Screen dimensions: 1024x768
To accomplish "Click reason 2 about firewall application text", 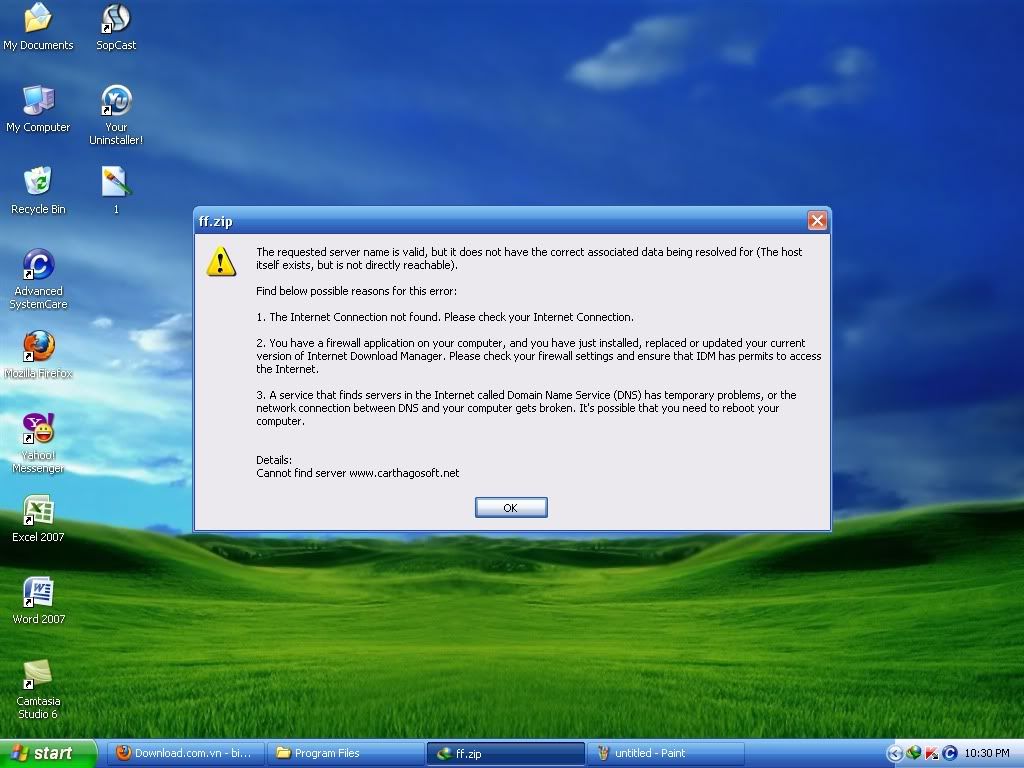I will click(539, 356).
